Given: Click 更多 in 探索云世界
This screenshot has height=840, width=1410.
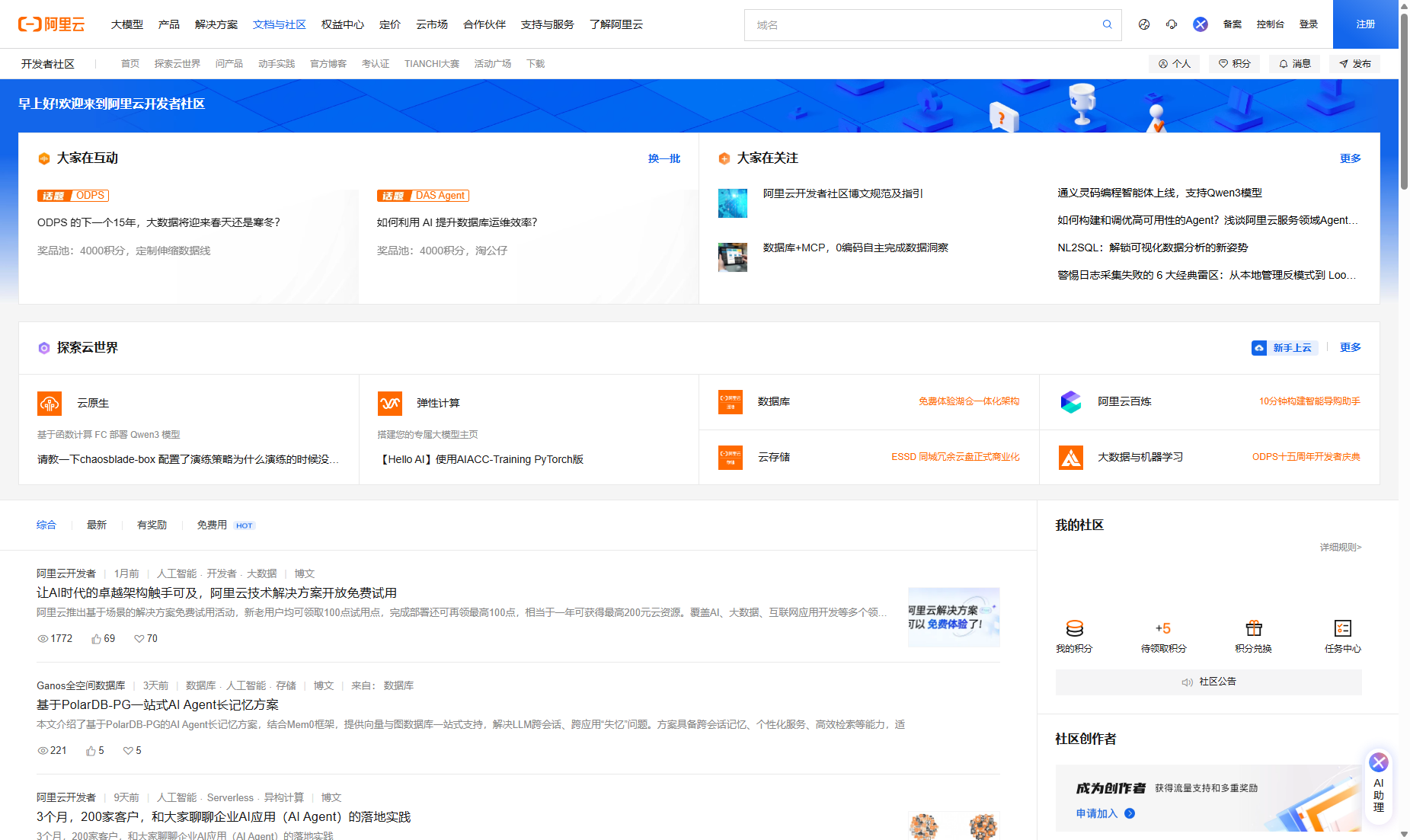Looking at the screenshot, I should (x=1351, y=347).
